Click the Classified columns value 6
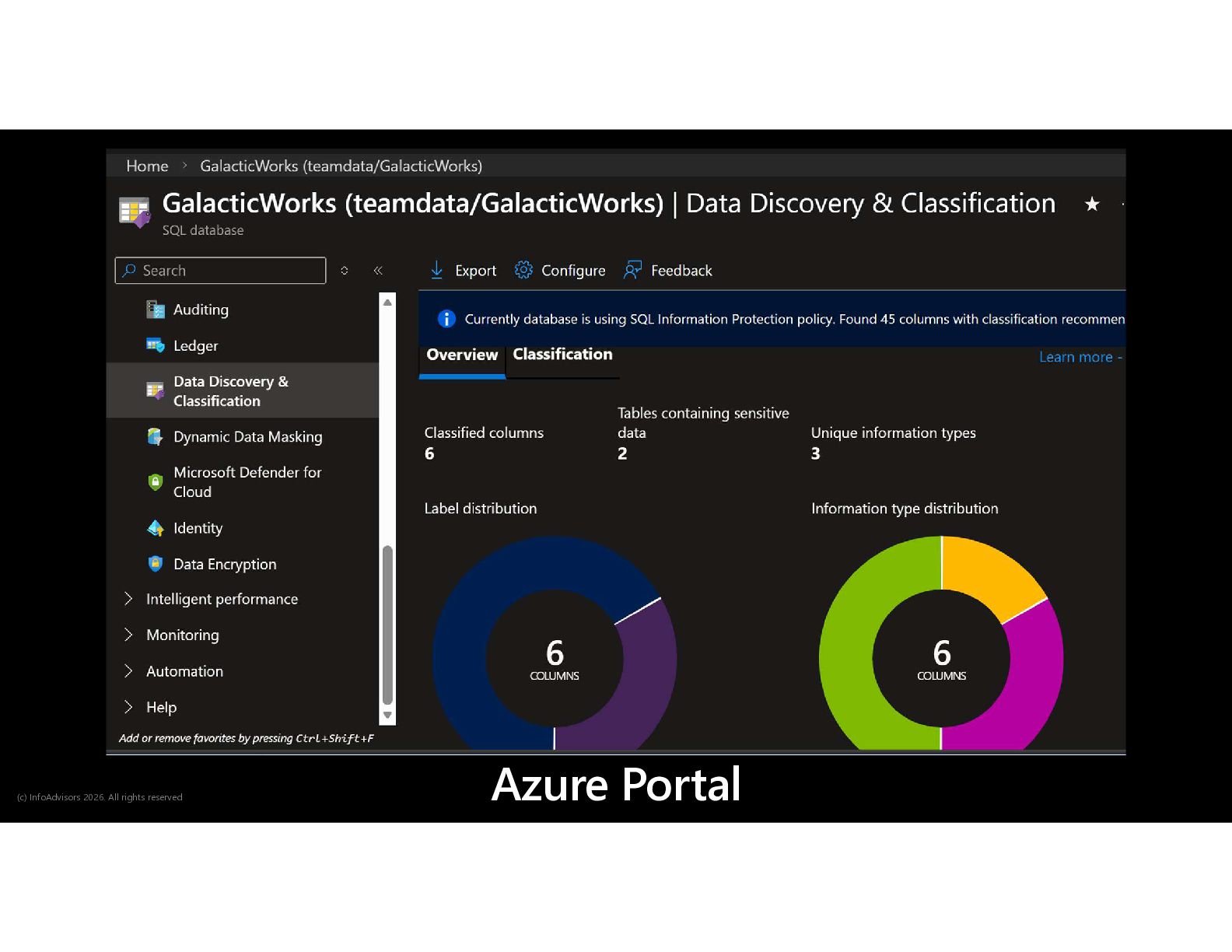The width and height of the screenshot is (1232, 952). [429, 453]
